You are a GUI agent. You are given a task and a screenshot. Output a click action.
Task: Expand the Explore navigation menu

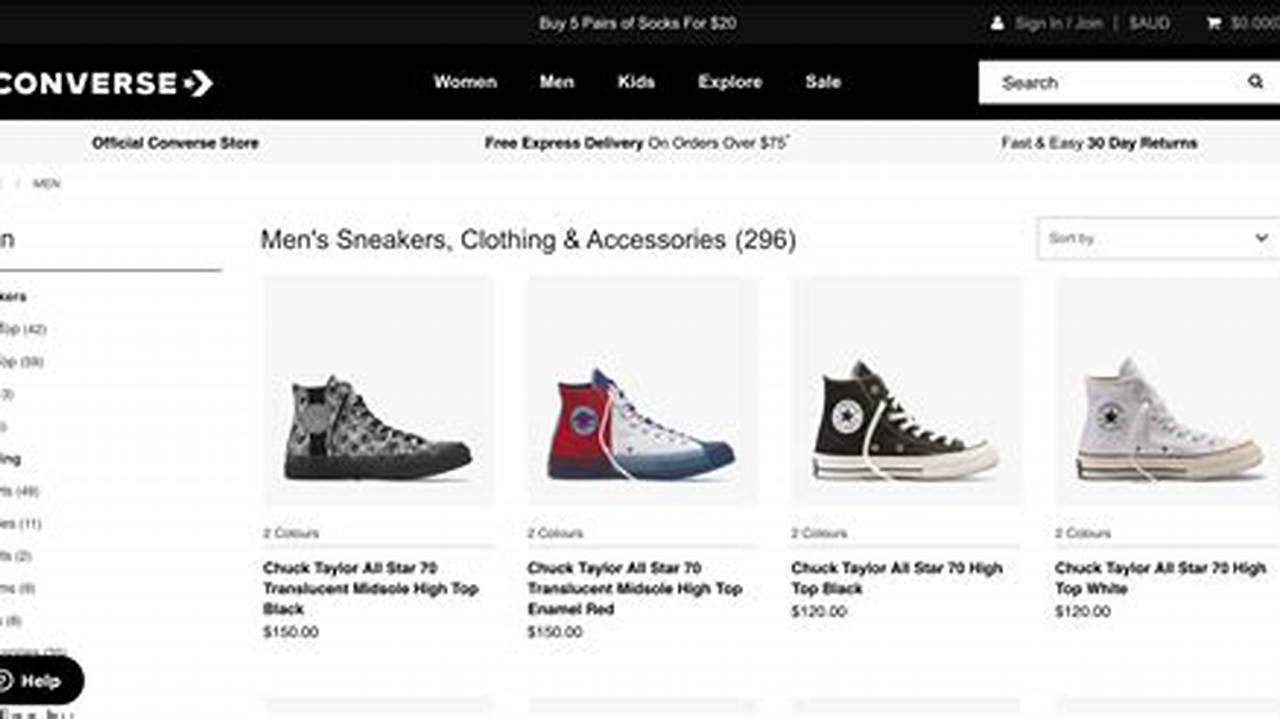(730, 82)
